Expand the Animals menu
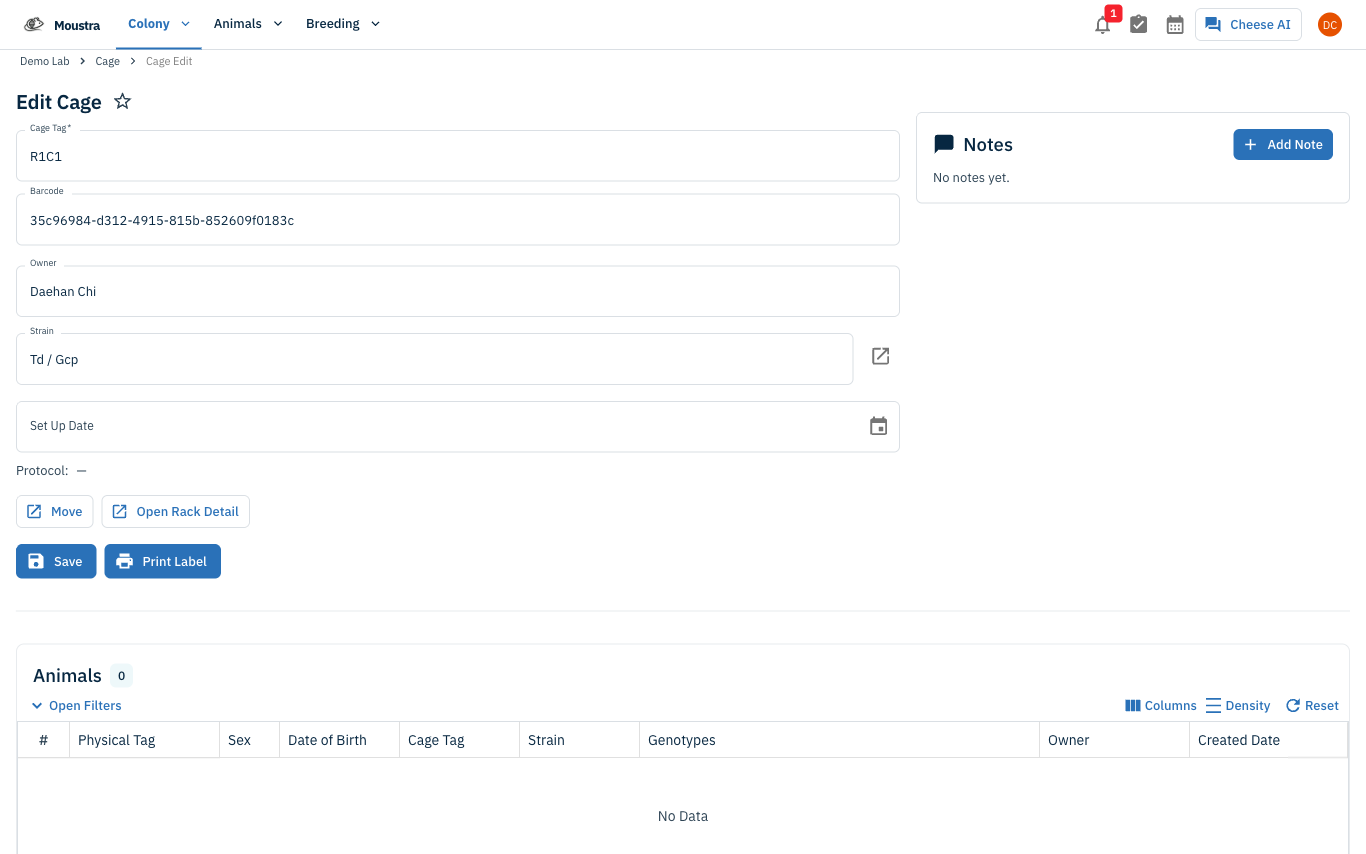1366x854 pixels. point(248,24)
